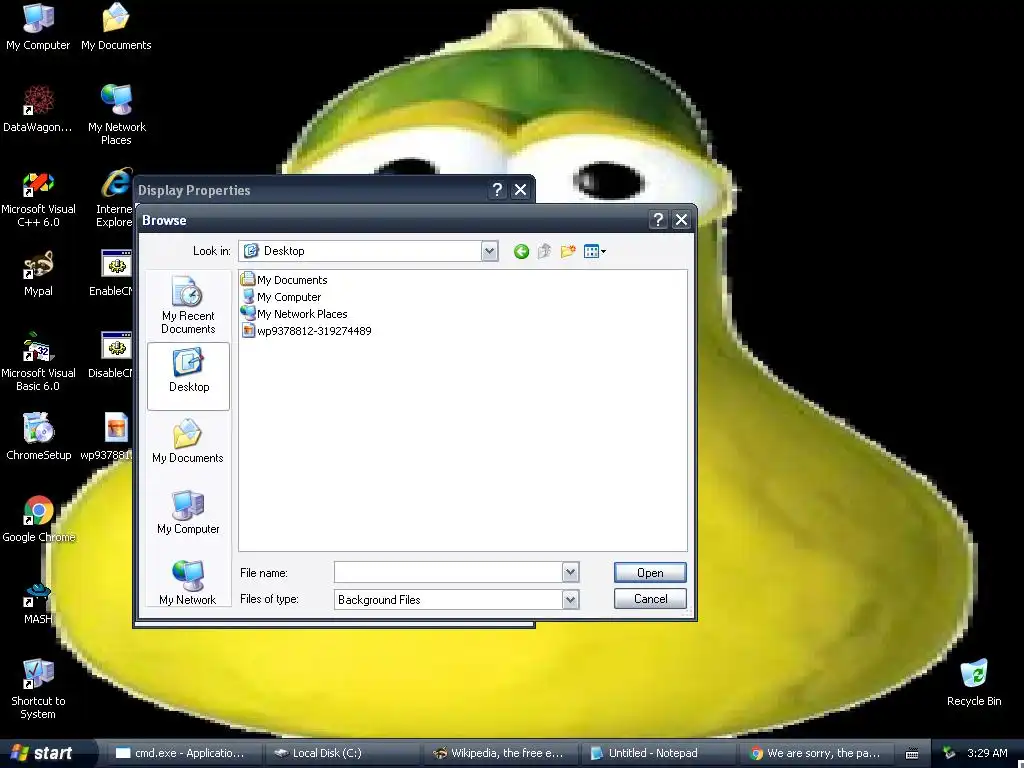Switch to Local Disk (C:) taskbar window
The width and height of the screenshot is (1024, 768).
(342, 753)
